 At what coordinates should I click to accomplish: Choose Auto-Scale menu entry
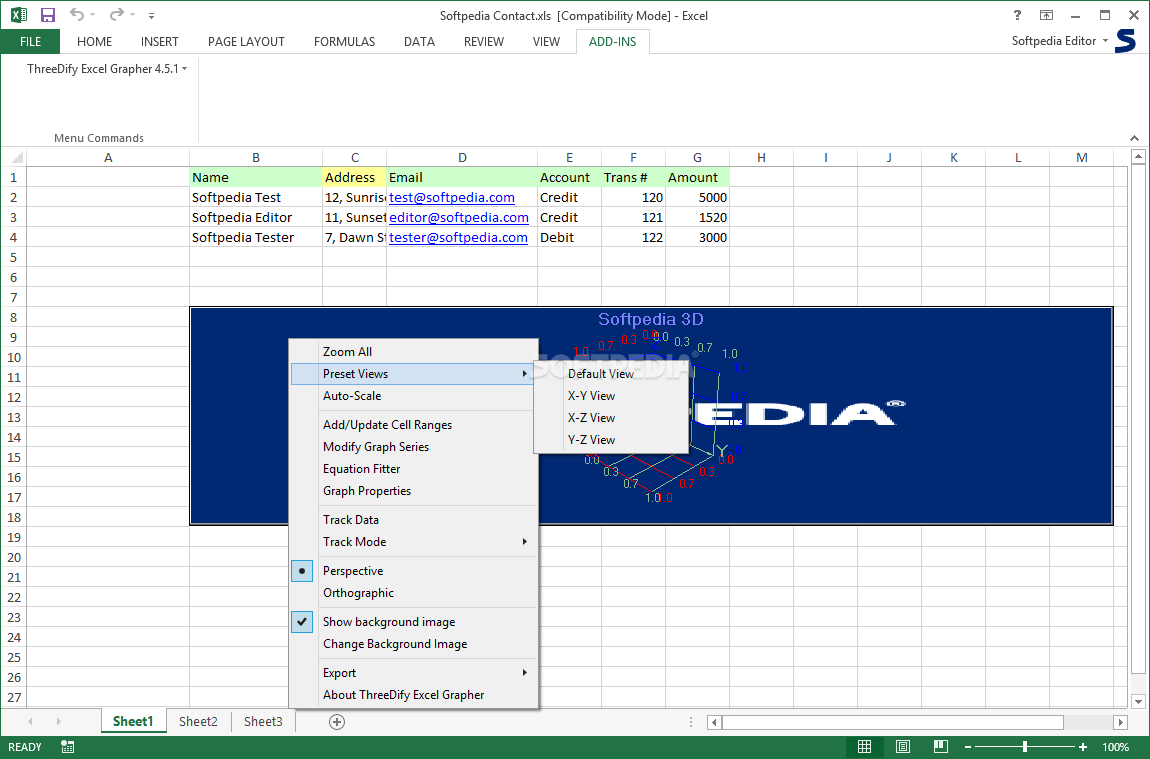[414, 396]
